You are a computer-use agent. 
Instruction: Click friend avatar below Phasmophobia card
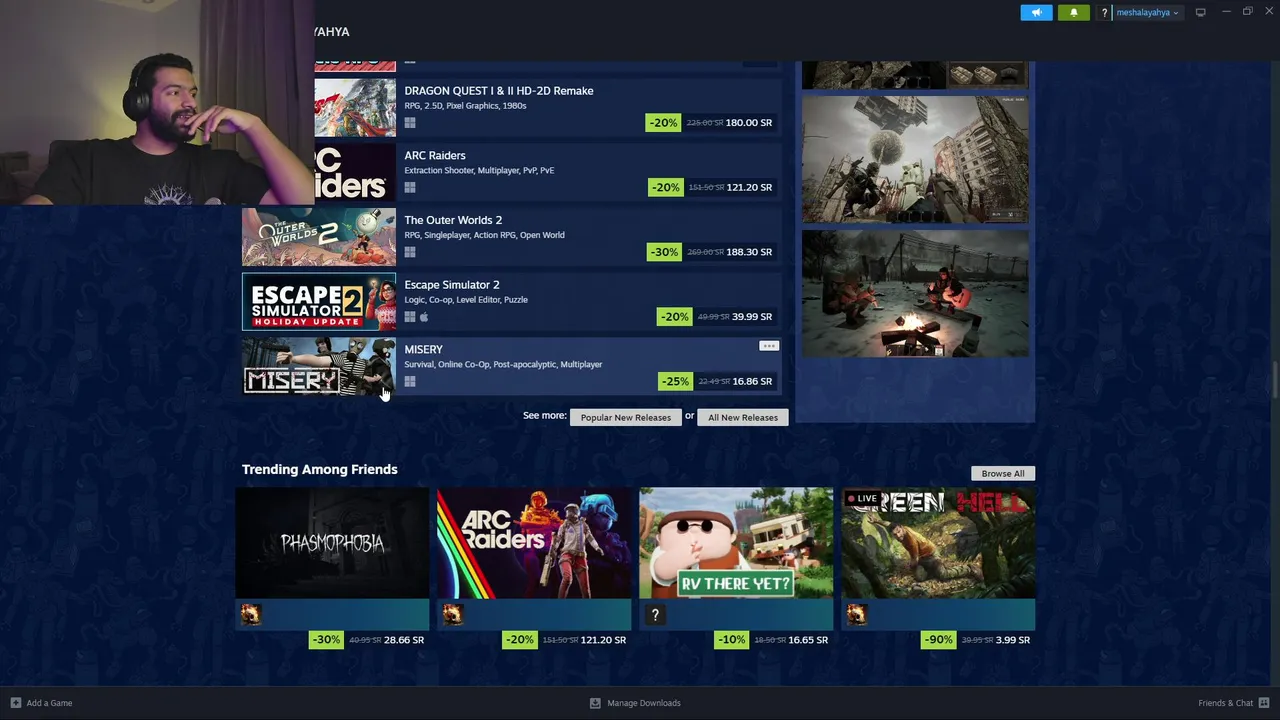(x=250, y=615)
